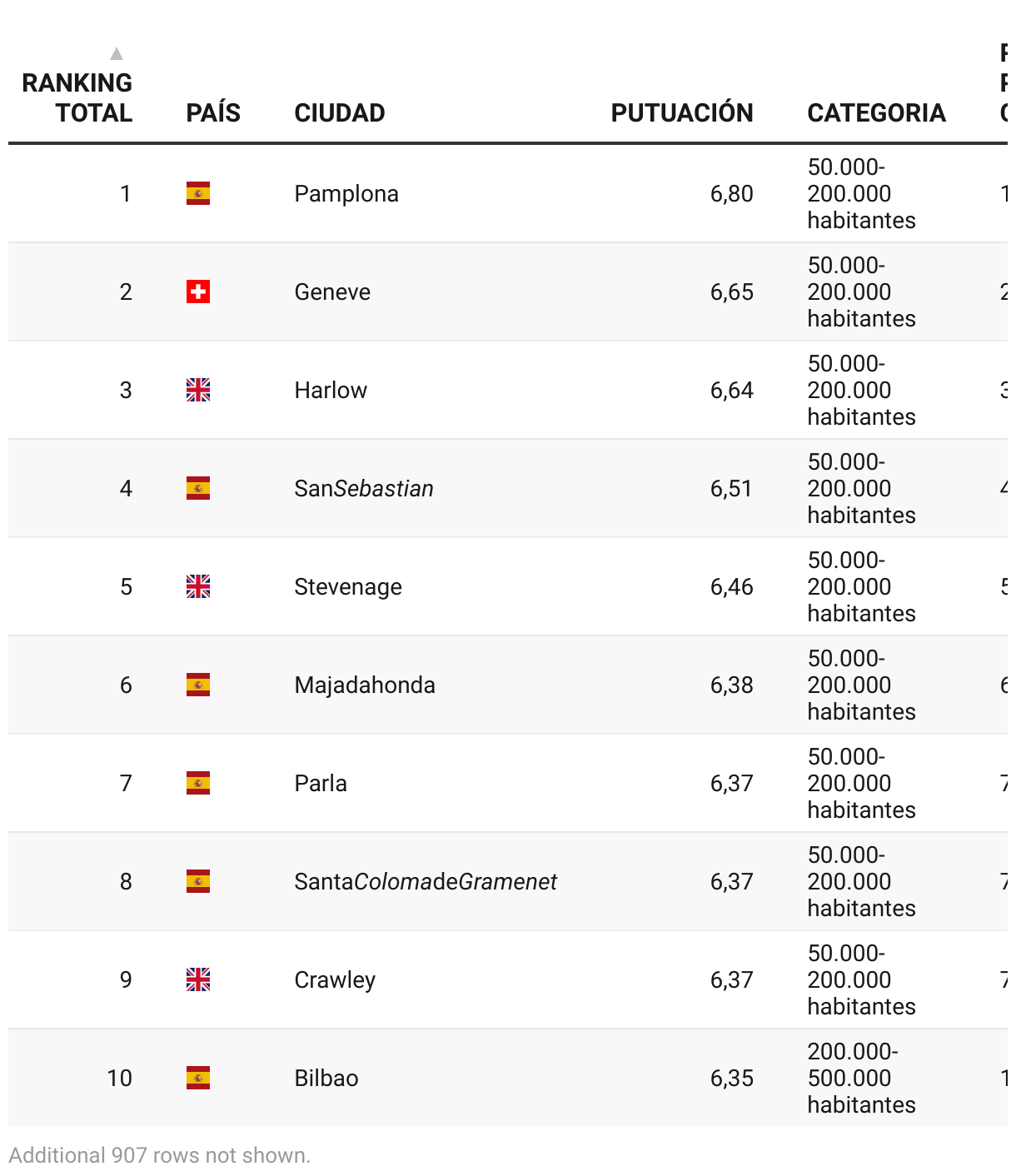Click the sort arrow above Ranking Total
This screenshot has height=1176, width=1016.
117,54
